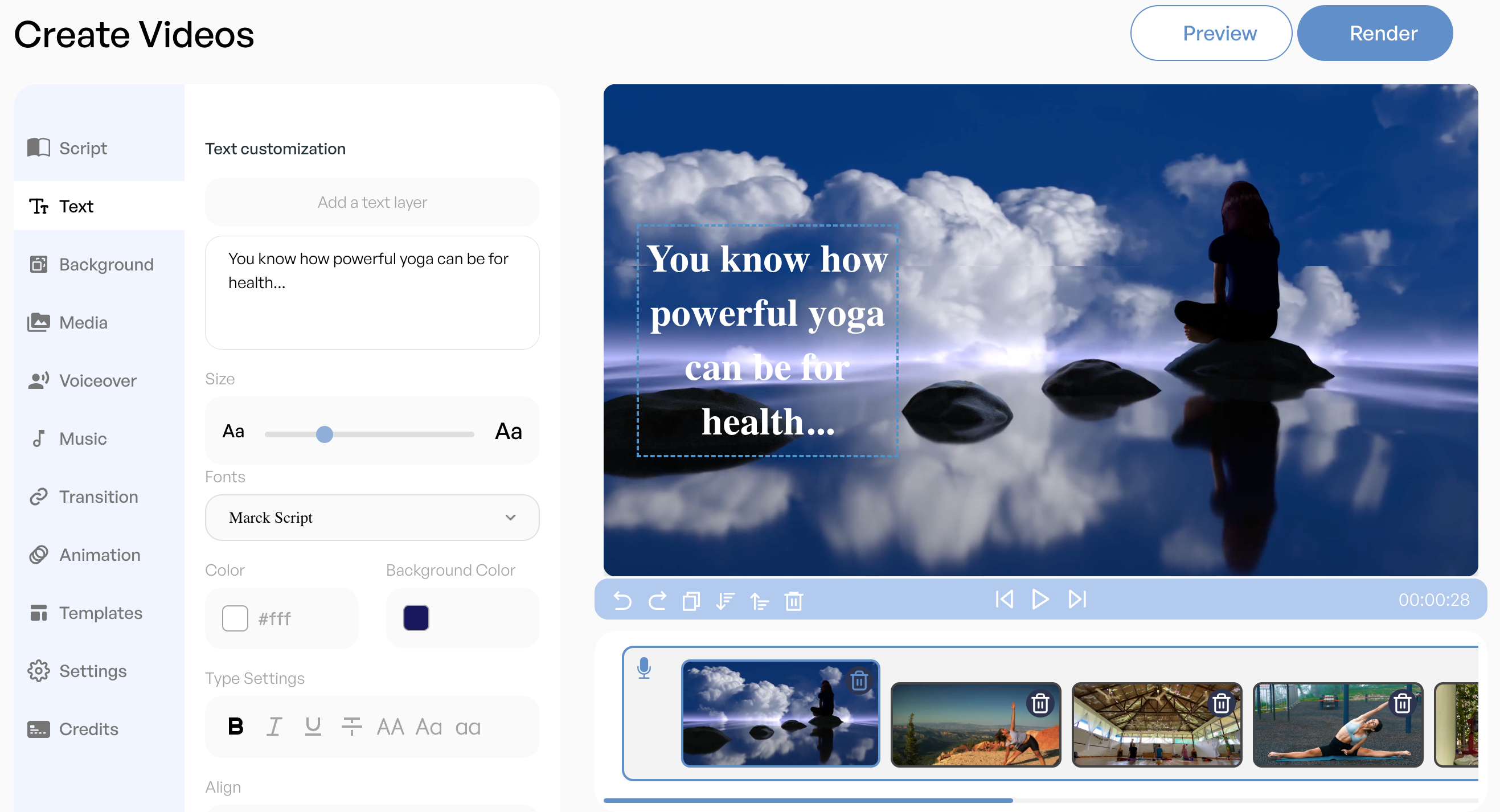Edit the yoga text in the text box
Image resolution: width=1500 pixels, height=812 pixels.
372,292
